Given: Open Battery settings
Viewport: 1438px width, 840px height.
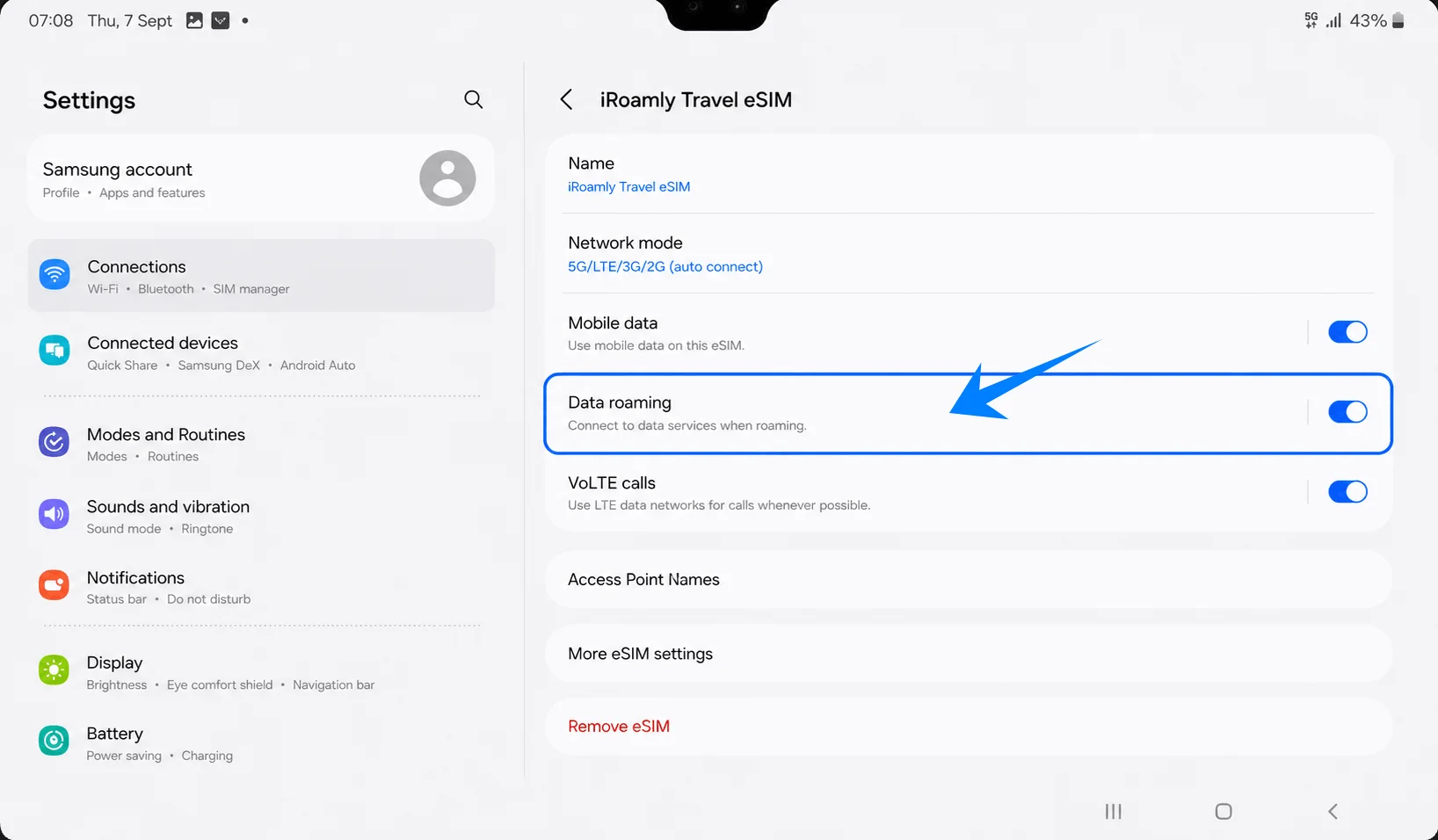Looking at the screenshot, I should (x=261, y=743).
